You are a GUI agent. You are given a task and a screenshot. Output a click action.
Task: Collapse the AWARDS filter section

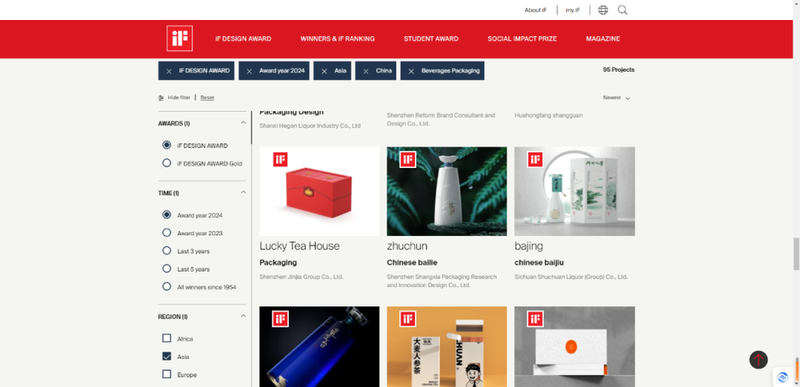[243, 123]
